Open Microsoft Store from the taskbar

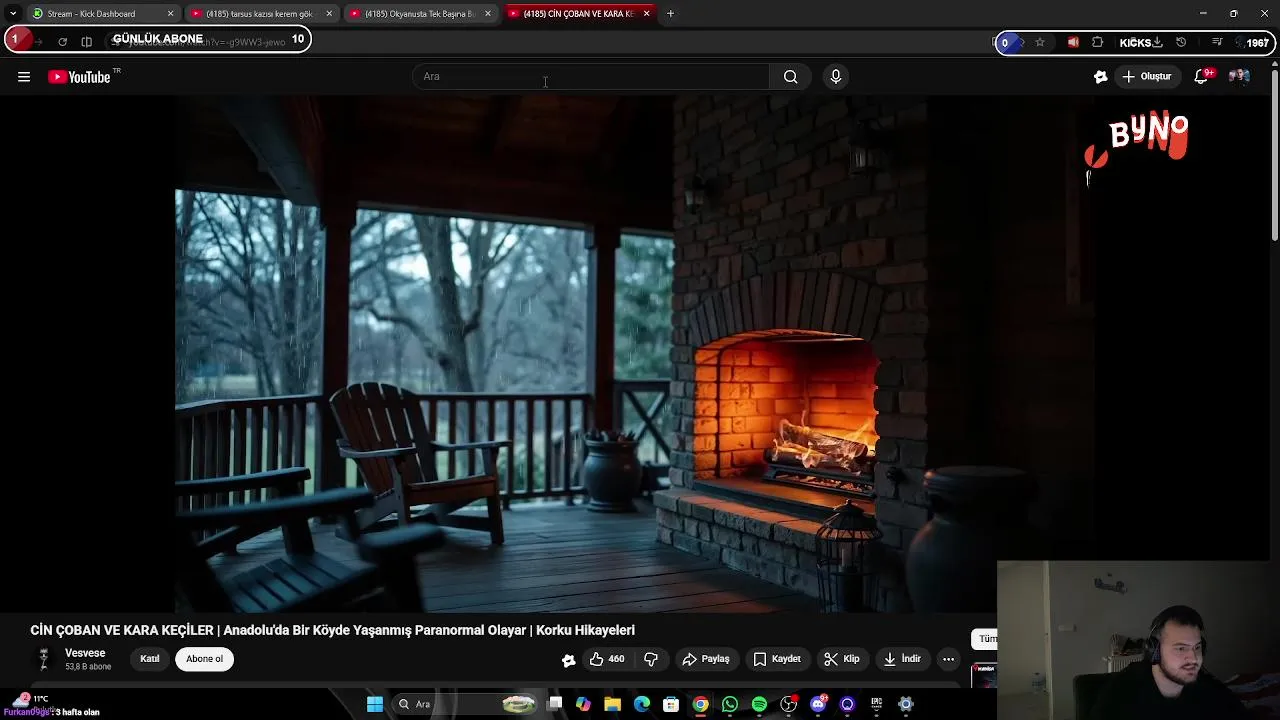(x=671, y=704)
